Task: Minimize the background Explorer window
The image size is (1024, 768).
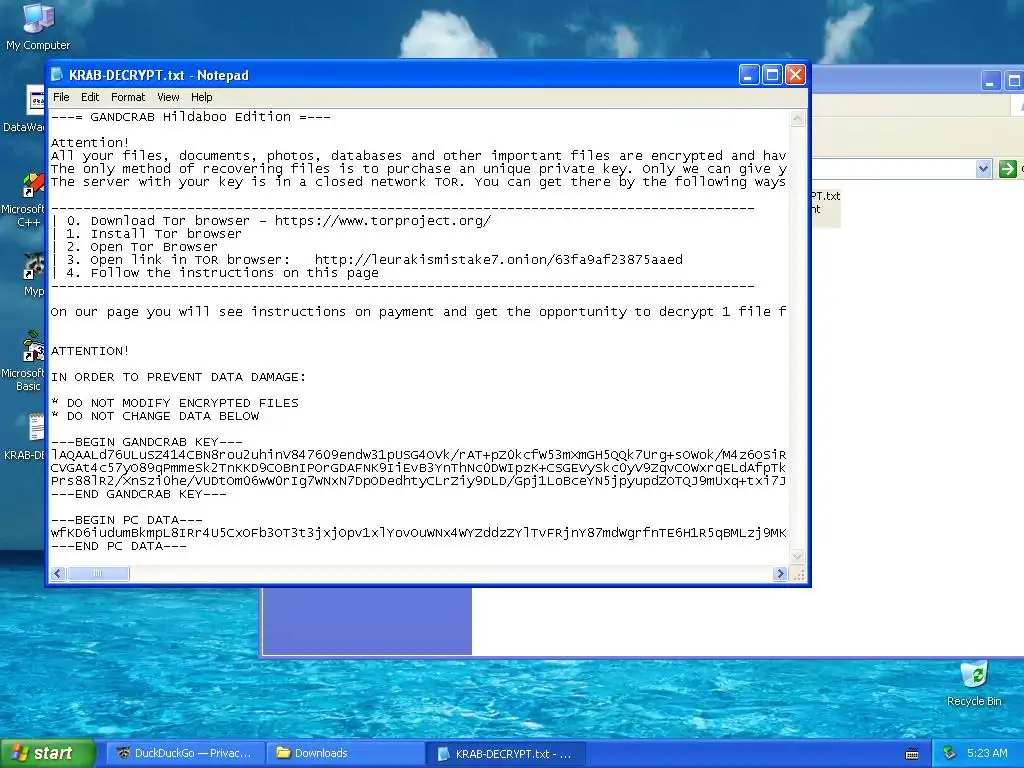Action: click(x=990, y=81)
